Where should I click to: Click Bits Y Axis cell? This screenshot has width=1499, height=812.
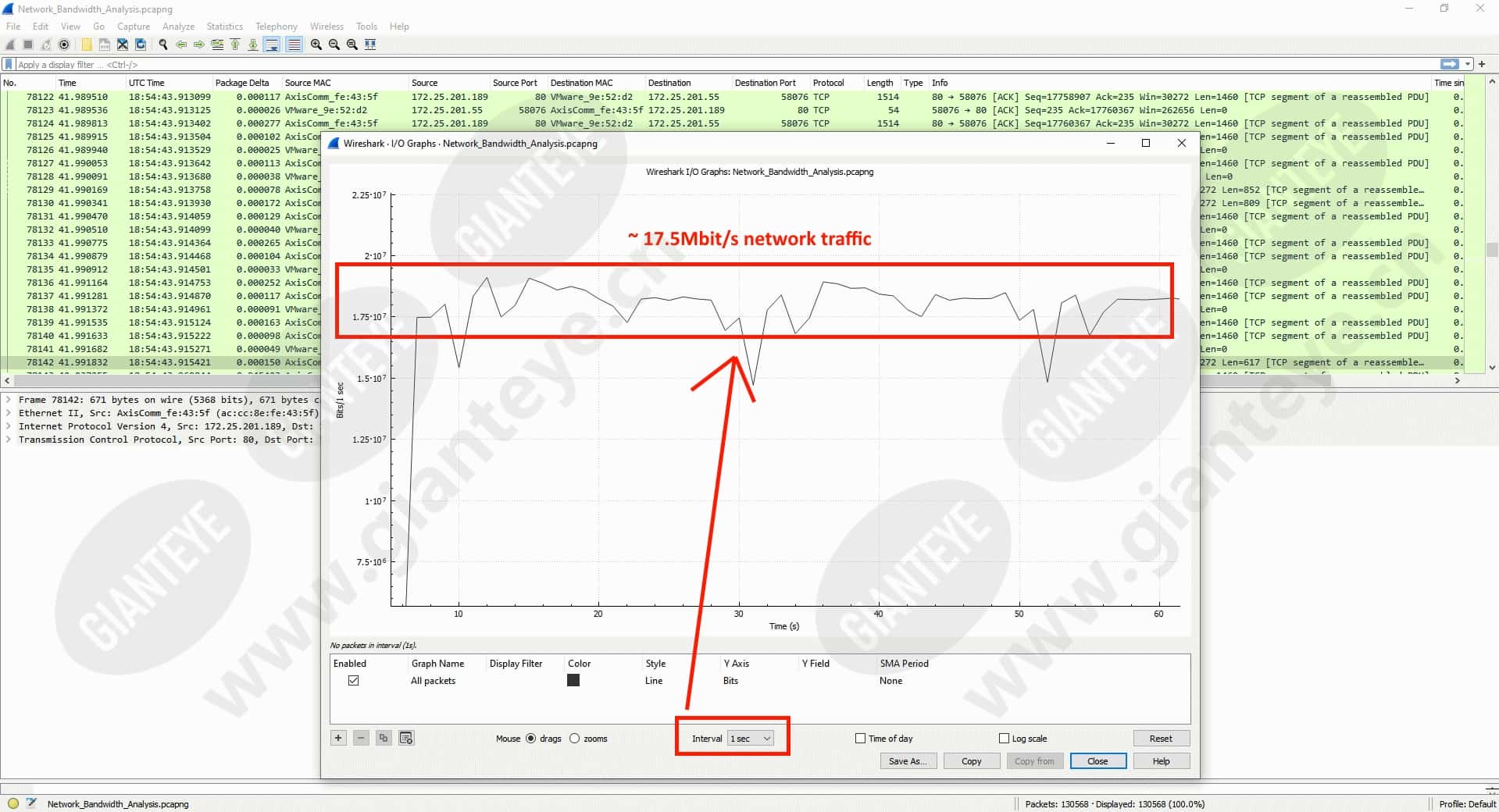coord(730,681)
